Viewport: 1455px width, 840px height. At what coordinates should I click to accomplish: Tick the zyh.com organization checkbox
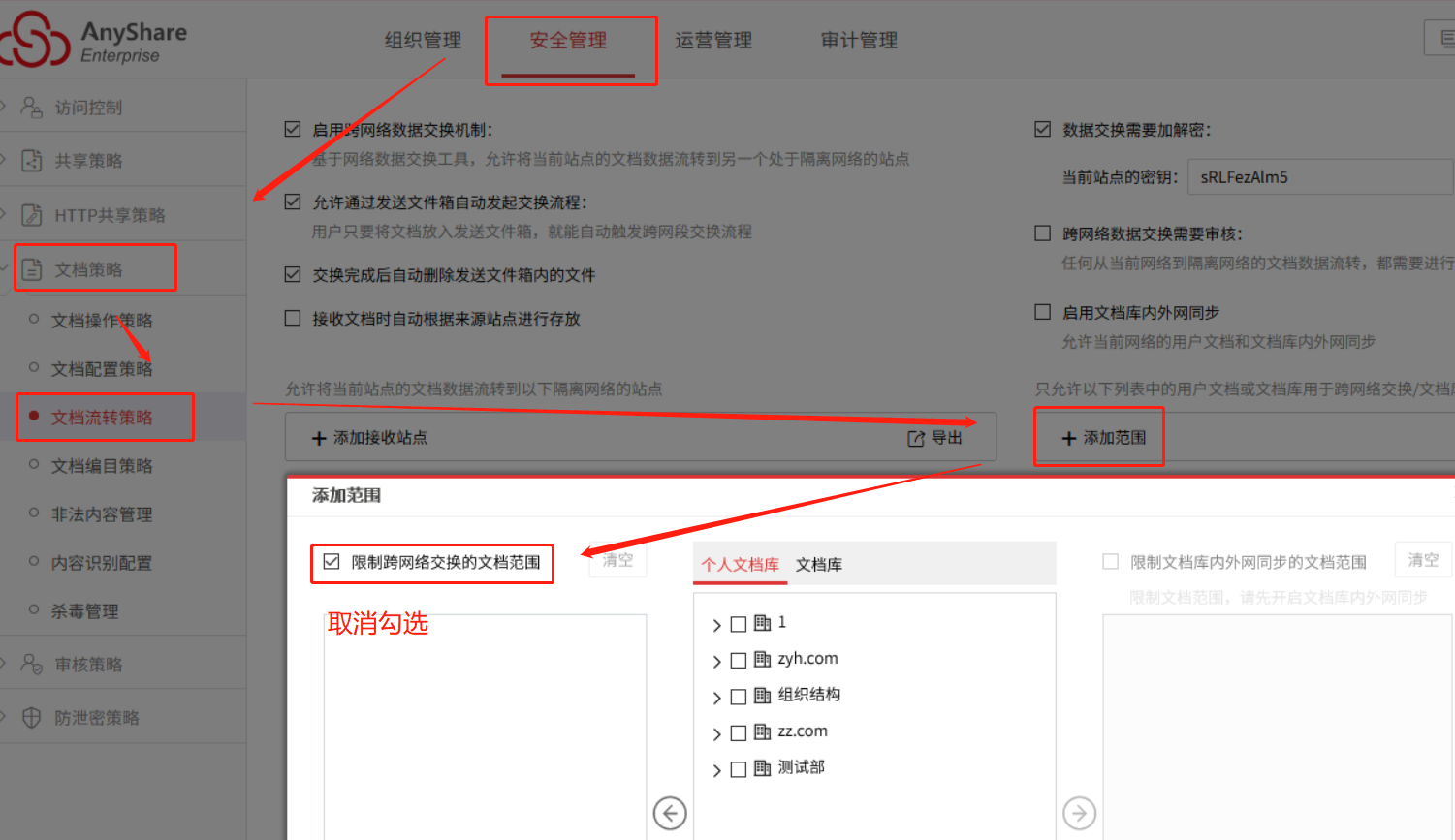[739, 661]
